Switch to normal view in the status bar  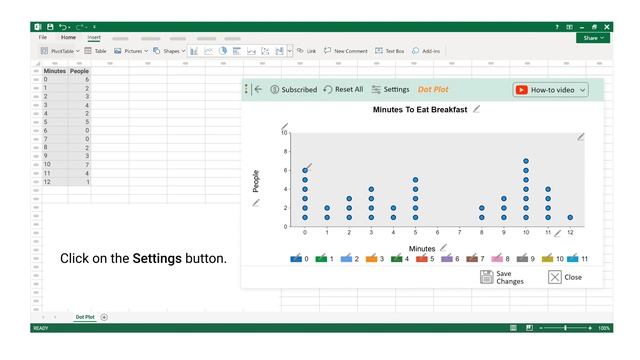point(513,328)
